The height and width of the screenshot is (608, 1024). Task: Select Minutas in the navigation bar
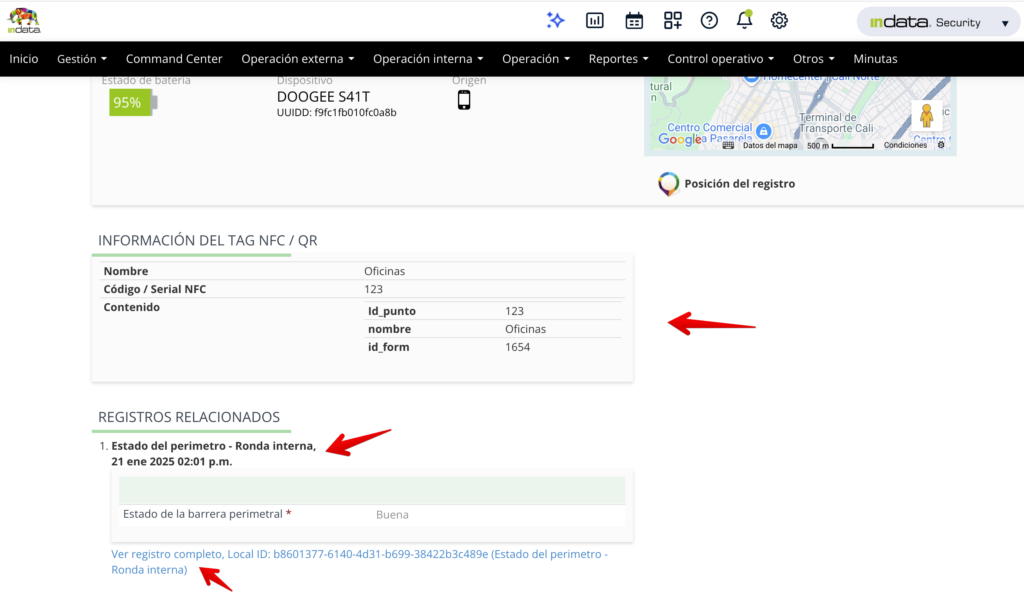click(875, 59)
